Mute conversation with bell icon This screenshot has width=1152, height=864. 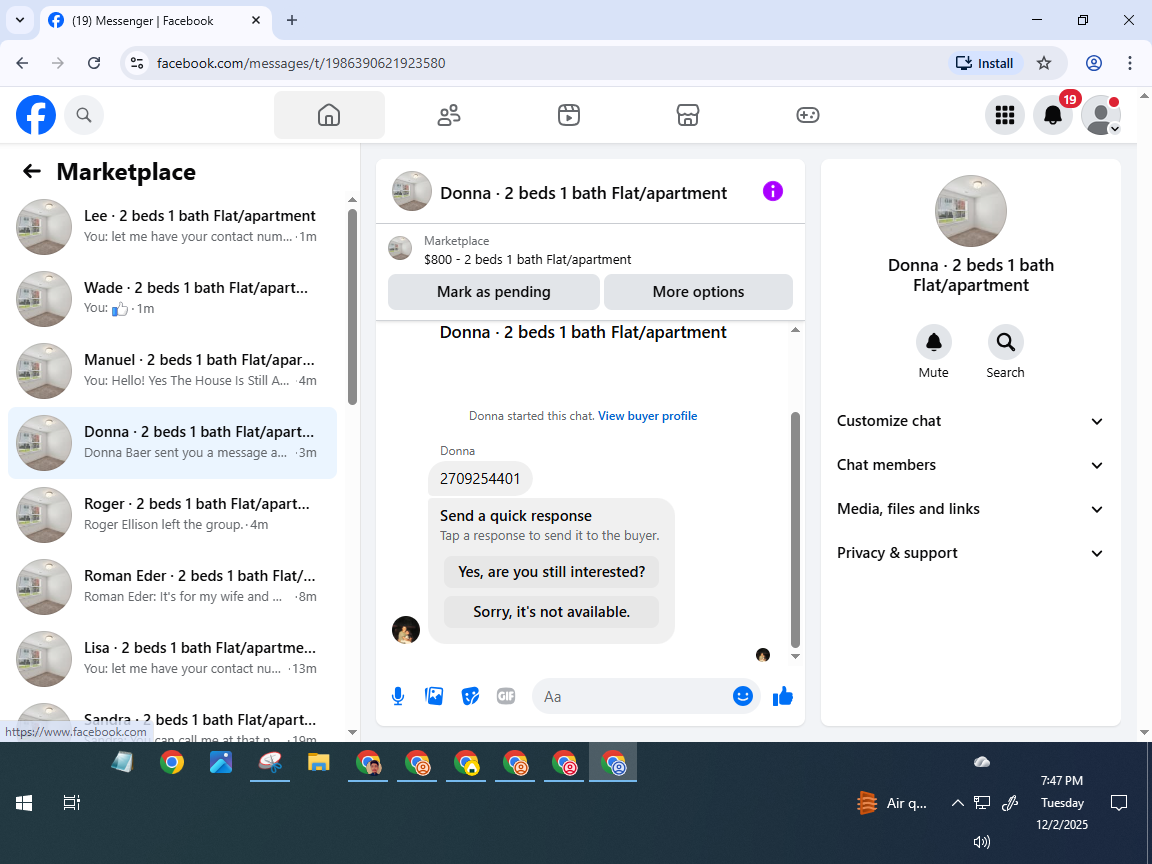pyautogui.click(x=934, y=342)
